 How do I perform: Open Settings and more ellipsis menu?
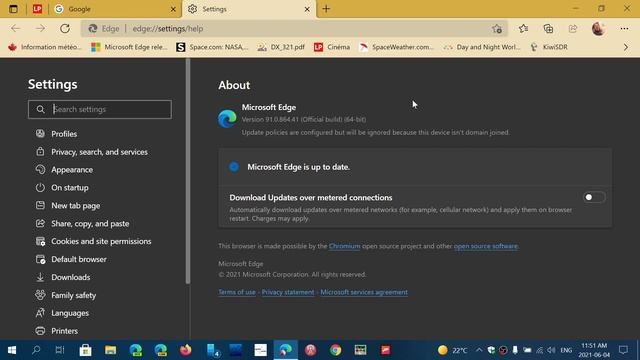624,29
